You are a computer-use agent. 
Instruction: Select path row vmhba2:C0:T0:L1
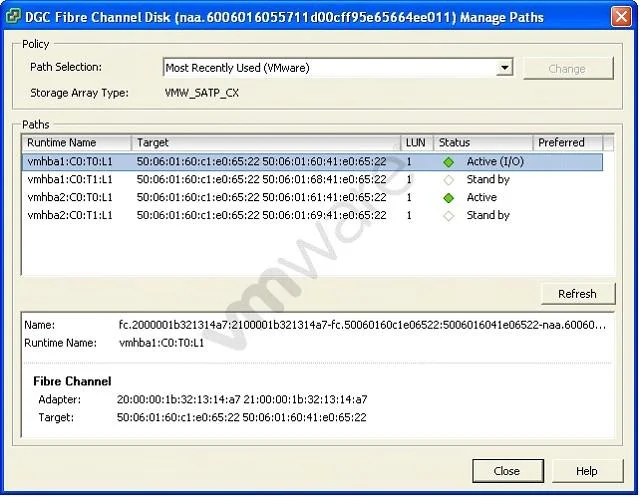[312, 198]
